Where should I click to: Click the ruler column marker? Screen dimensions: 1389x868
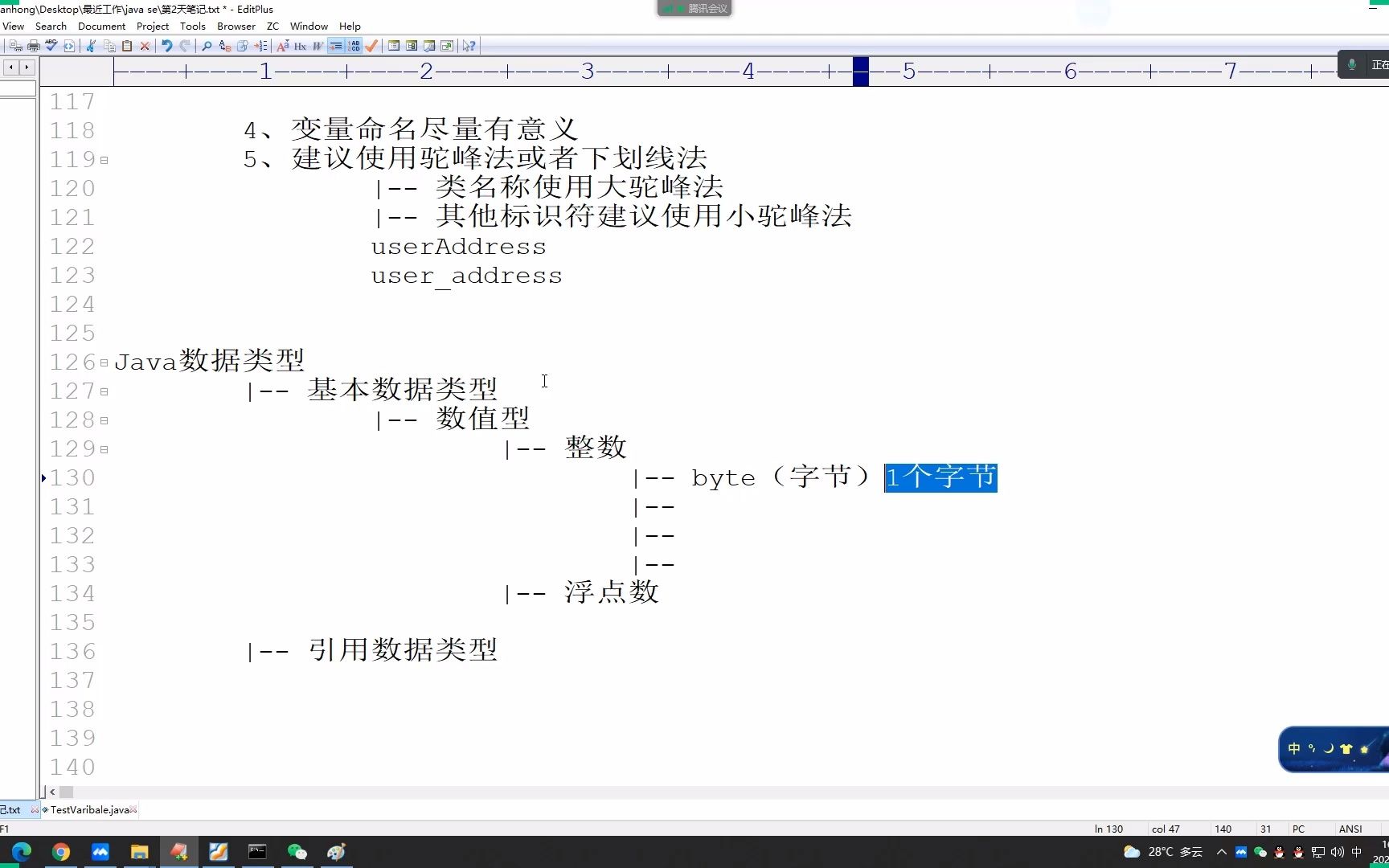(x=861, y=72)
